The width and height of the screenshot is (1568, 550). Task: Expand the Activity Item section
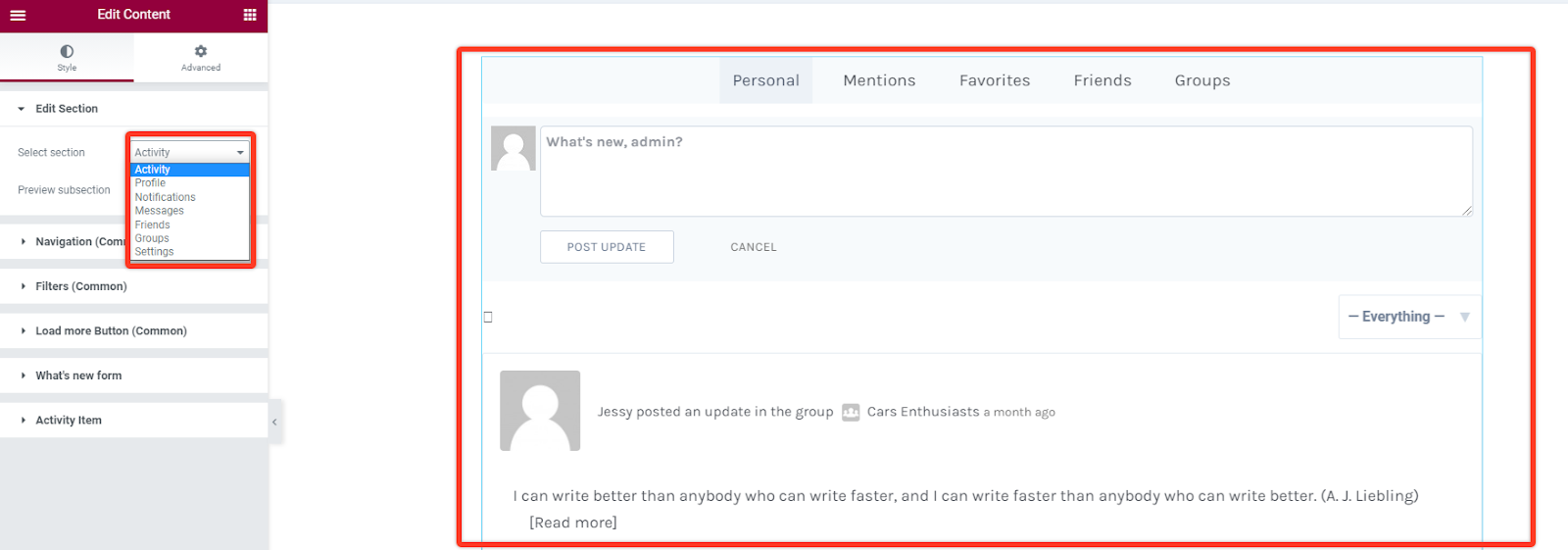(133, 420)
